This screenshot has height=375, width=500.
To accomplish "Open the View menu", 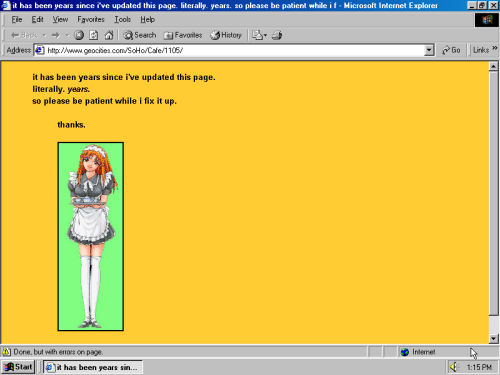I will coord(60,19).
